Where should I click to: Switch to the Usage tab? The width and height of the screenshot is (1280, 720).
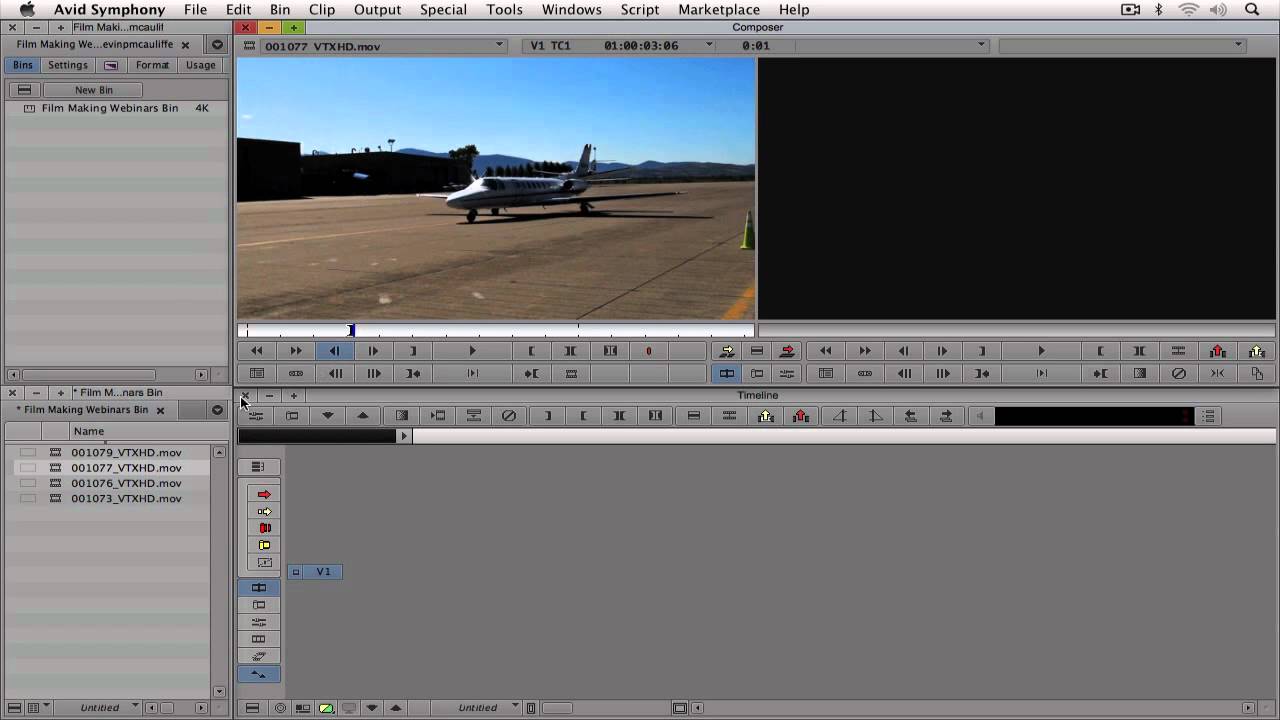click(x=200, y=65)
